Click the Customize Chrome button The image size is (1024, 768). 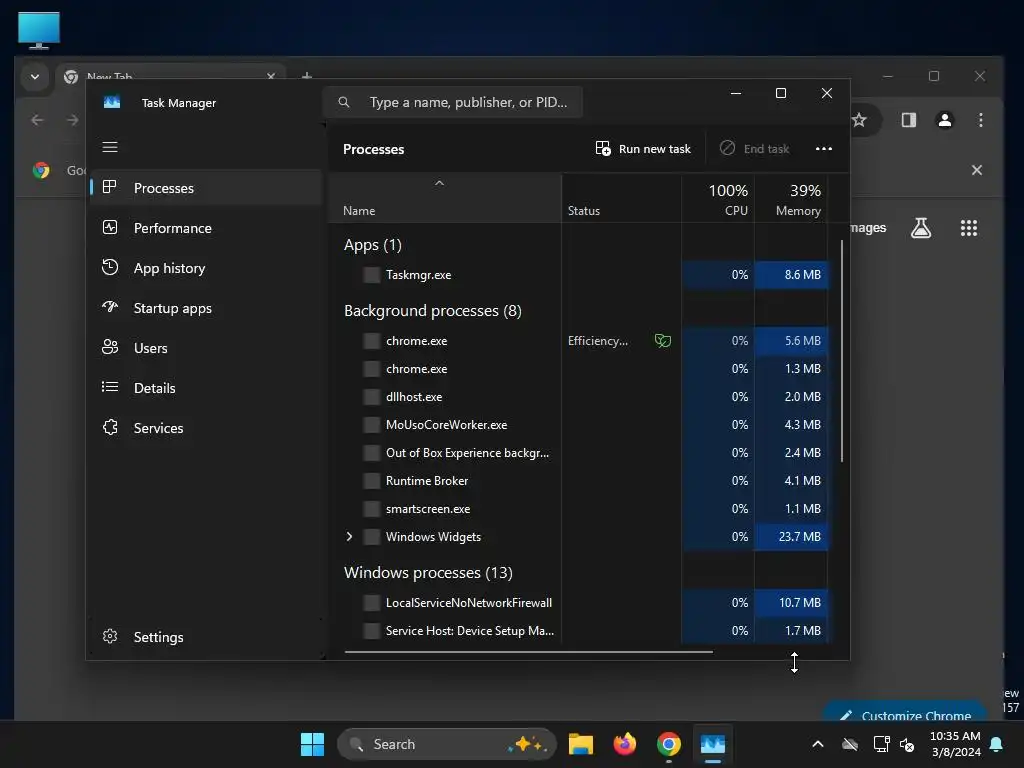[906, 713]
